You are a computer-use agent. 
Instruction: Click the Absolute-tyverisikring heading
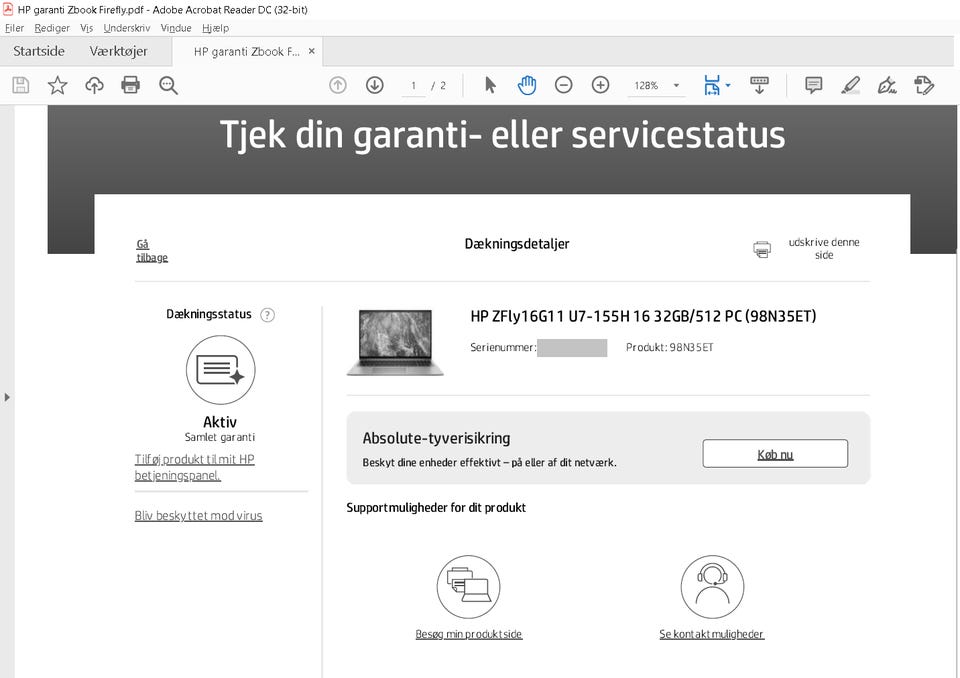click(436, 439)
